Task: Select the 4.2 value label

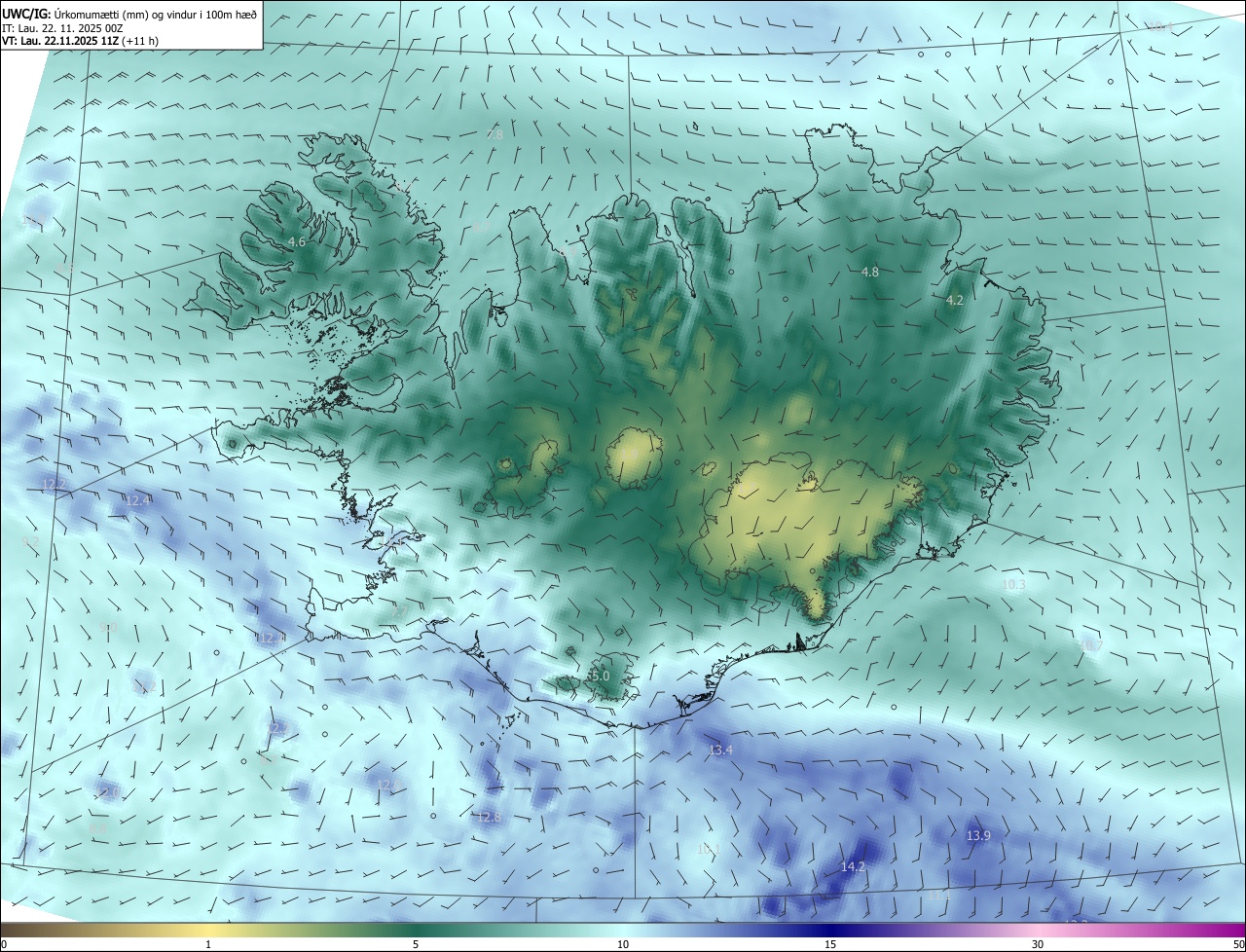Action: pyautogui.click(x=955, y=301)
